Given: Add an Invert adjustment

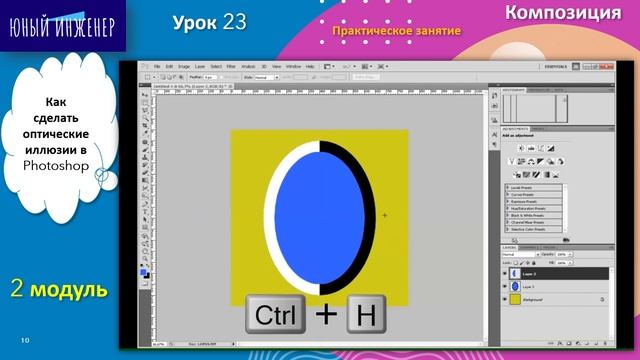Looking at the screenshot, I should (x=517, y=175).
